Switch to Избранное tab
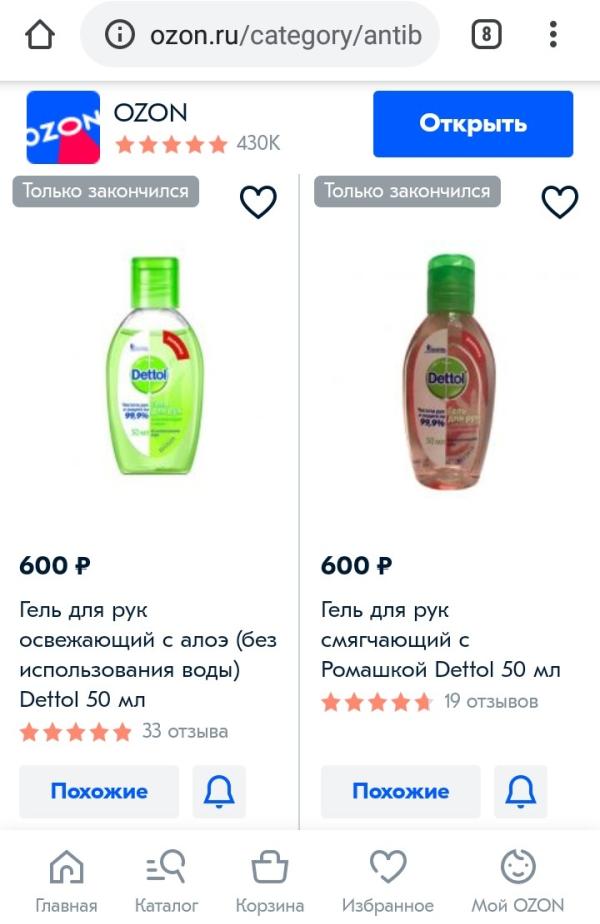Viewport: 600px width, 924px height. pos(387,880)
